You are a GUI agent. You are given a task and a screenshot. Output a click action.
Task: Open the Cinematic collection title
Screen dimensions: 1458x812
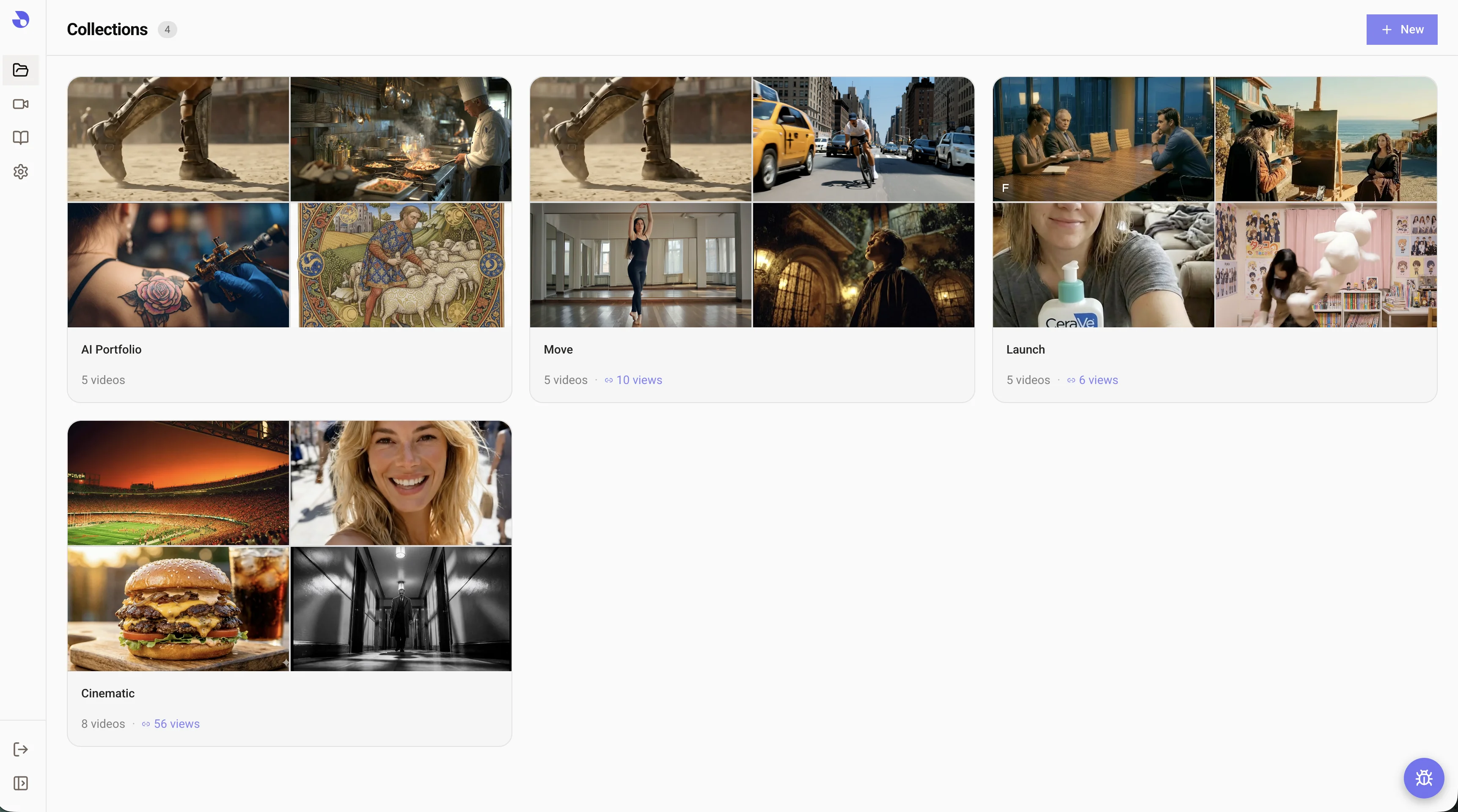pyautogui.click(x=108, y=693)
